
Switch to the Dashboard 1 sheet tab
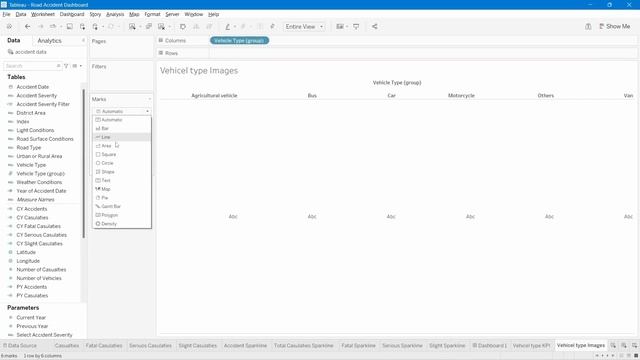pyautogui.click(x=490, y=345)
